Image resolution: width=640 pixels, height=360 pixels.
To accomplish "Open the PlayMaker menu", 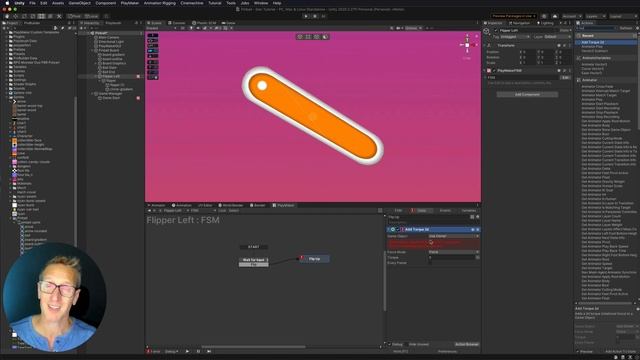I will [130, 3].
